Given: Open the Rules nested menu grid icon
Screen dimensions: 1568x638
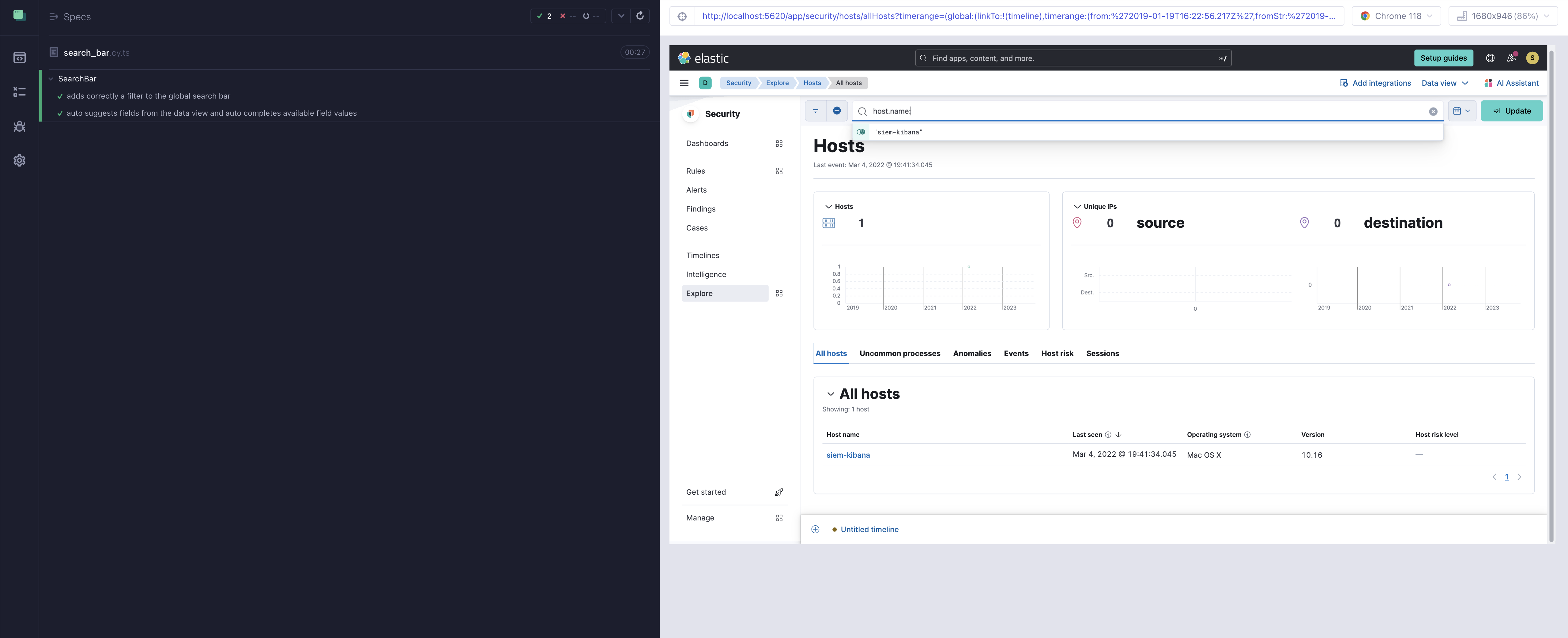Looking at the screenshot, I should coord(779,171).
